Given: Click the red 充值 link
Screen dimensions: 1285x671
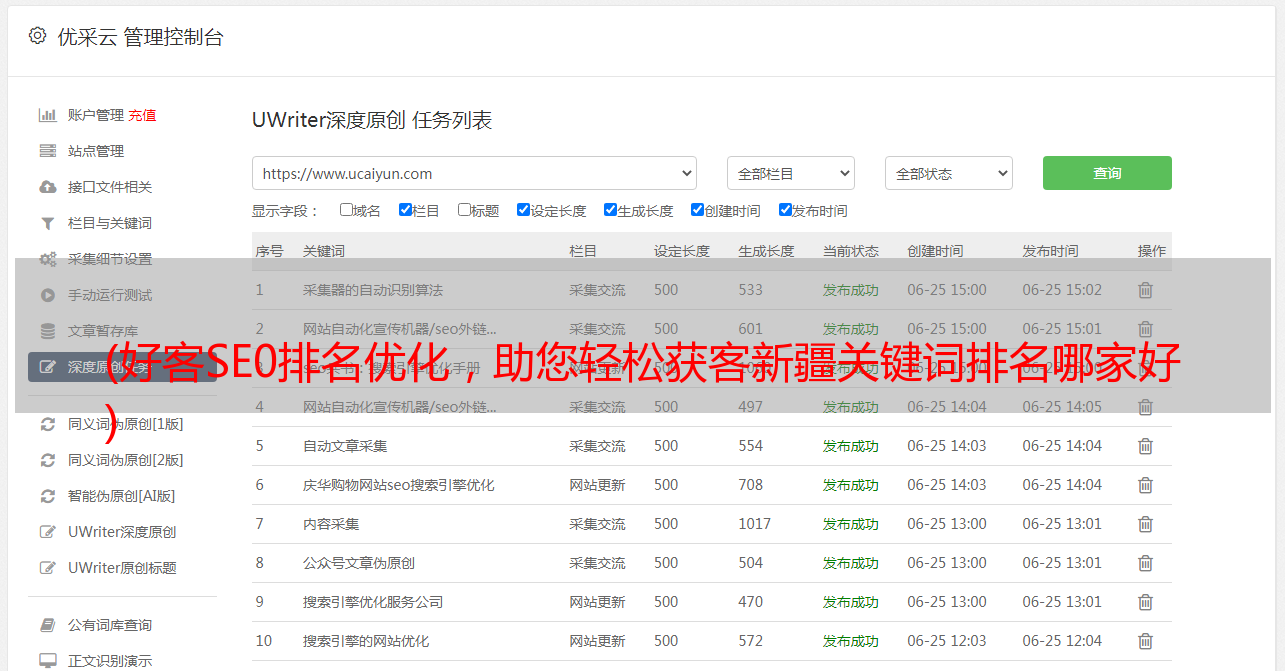Looking at the screenshot, I should point(142,115).
